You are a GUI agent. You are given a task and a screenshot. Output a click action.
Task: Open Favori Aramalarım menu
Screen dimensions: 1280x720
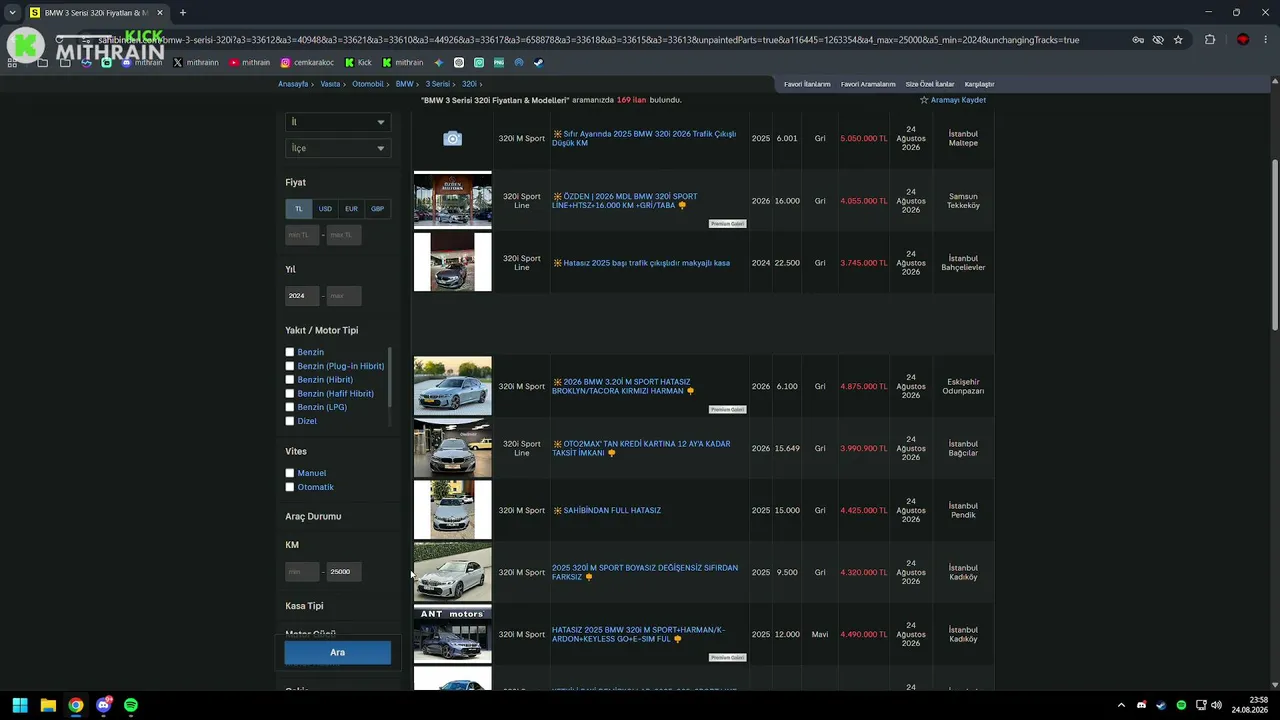[x=868, y=84]
